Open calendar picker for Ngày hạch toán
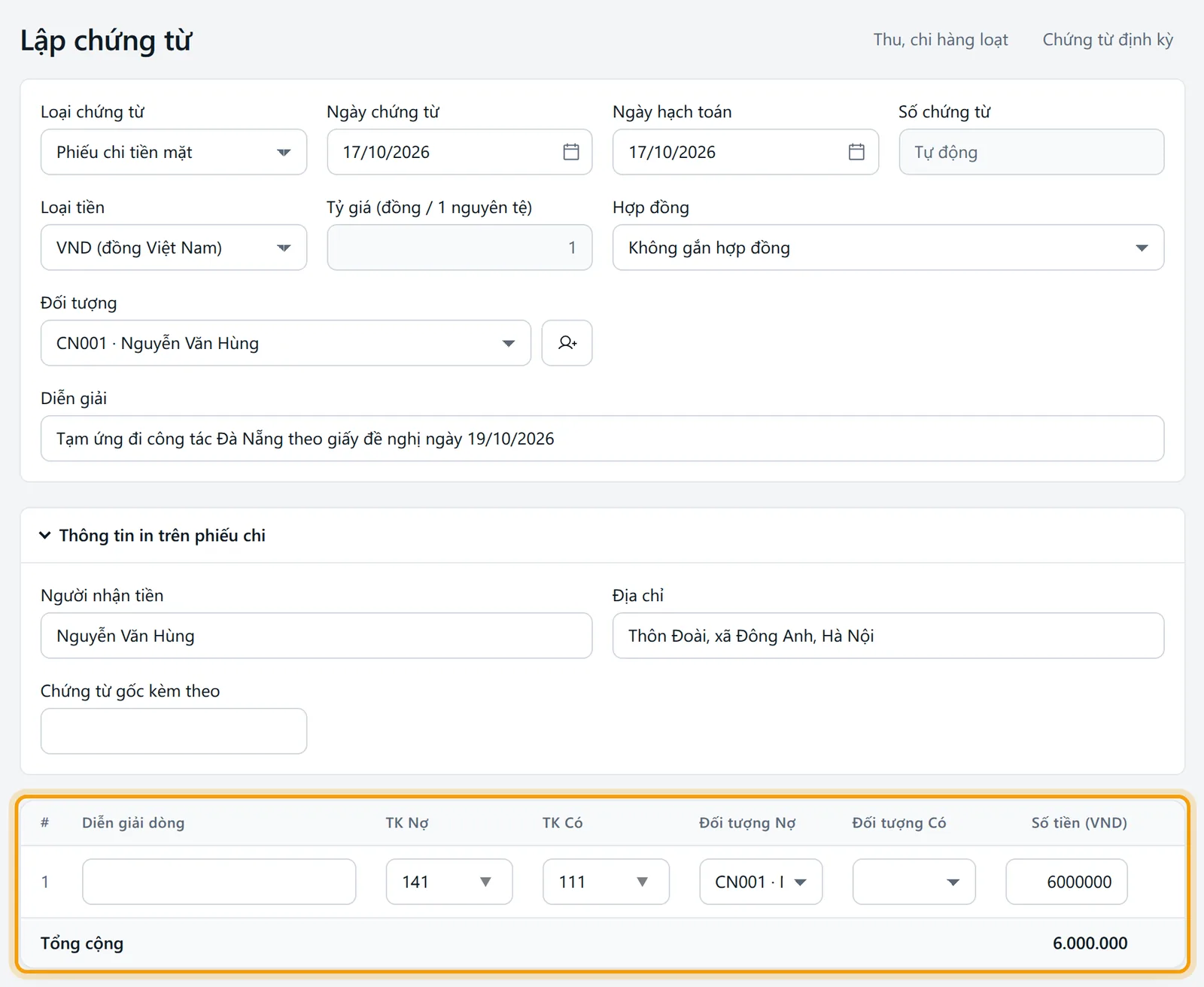This screenshot has width=1204, height=987. (x=856, y=152)
